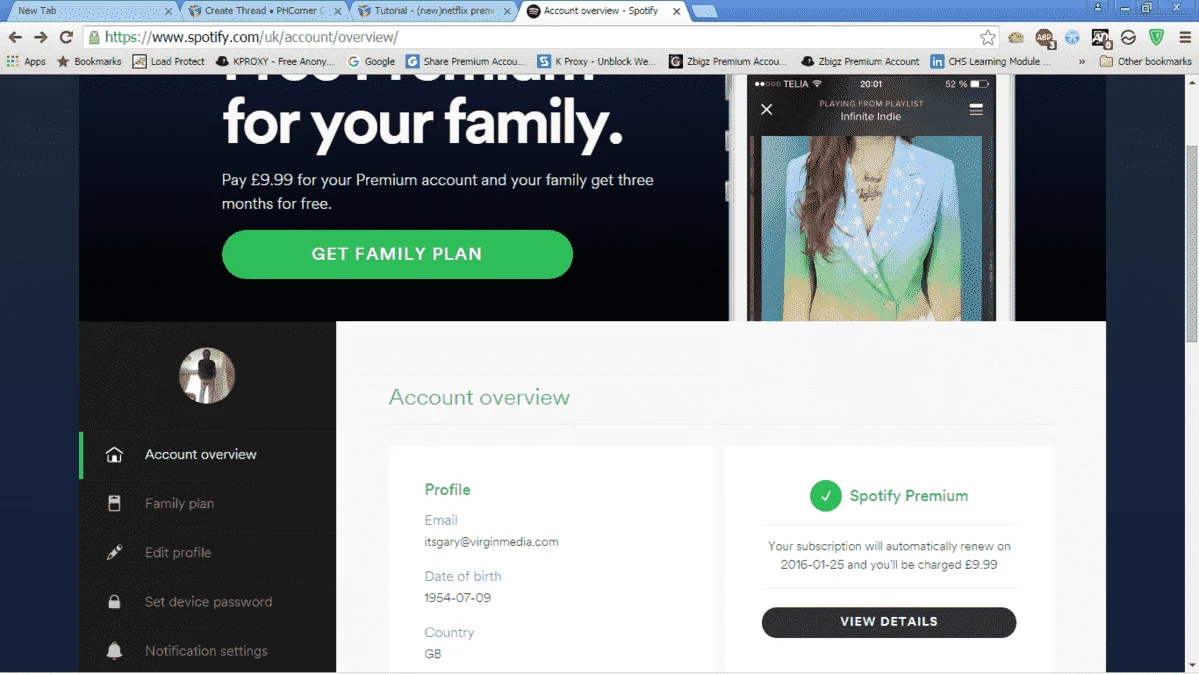
Task: Open the cookie extension icon
Action: click(x=1015, y=37)
